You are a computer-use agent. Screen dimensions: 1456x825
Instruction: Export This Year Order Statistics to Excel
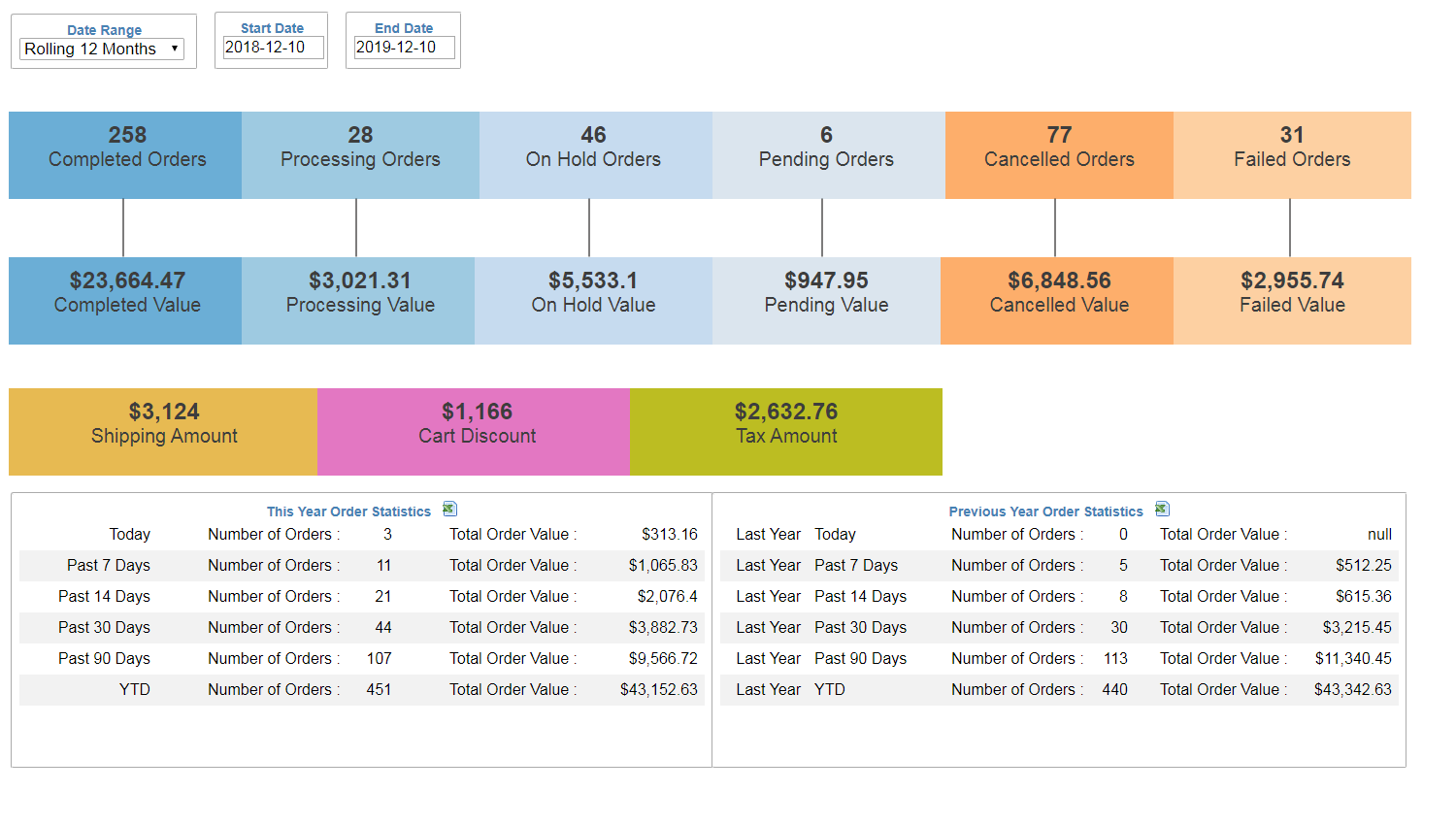pyautogui.click(x=449, y=509)
